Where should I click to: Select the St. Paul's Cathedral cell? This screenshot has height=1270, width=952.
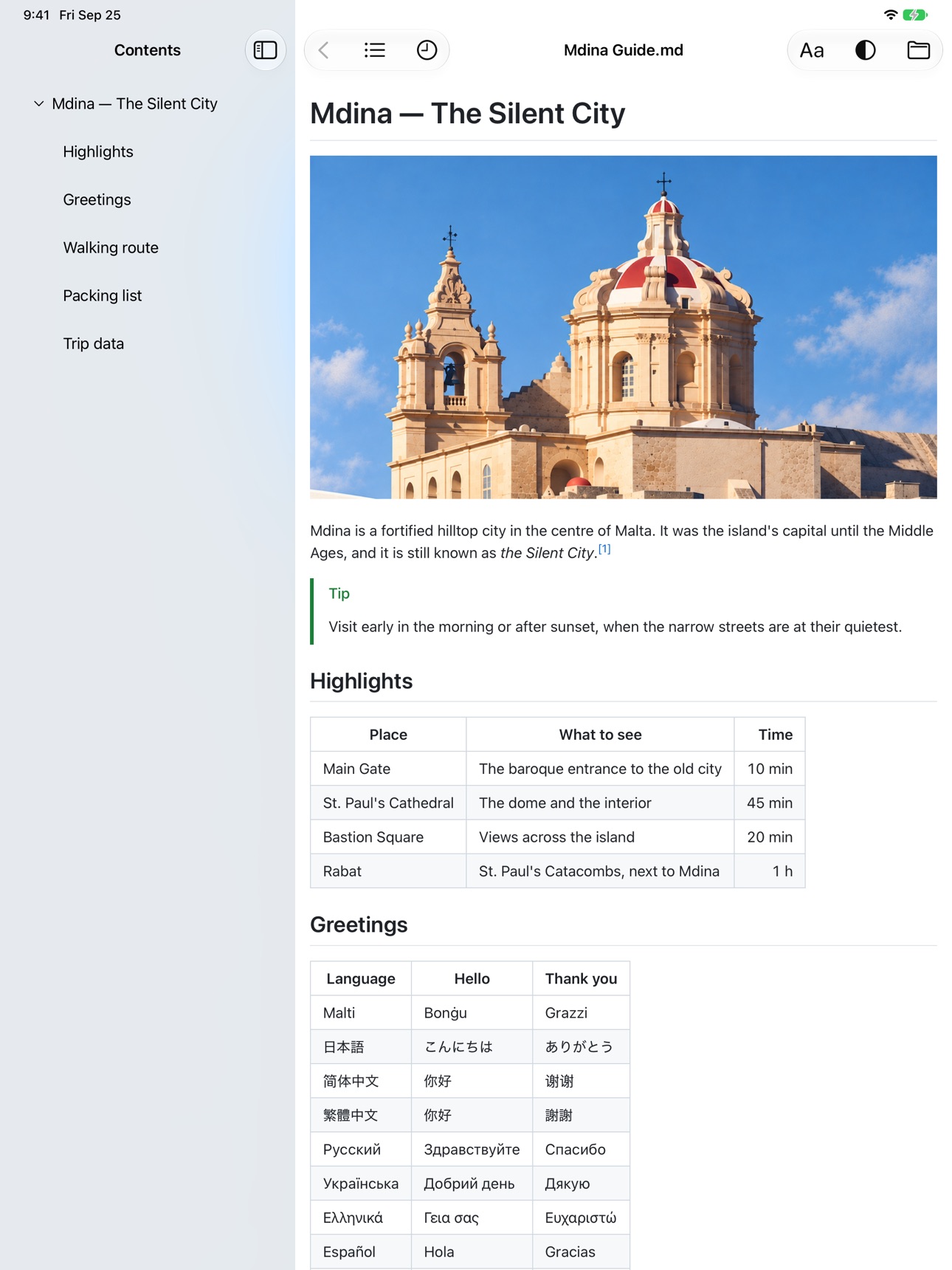388,803
